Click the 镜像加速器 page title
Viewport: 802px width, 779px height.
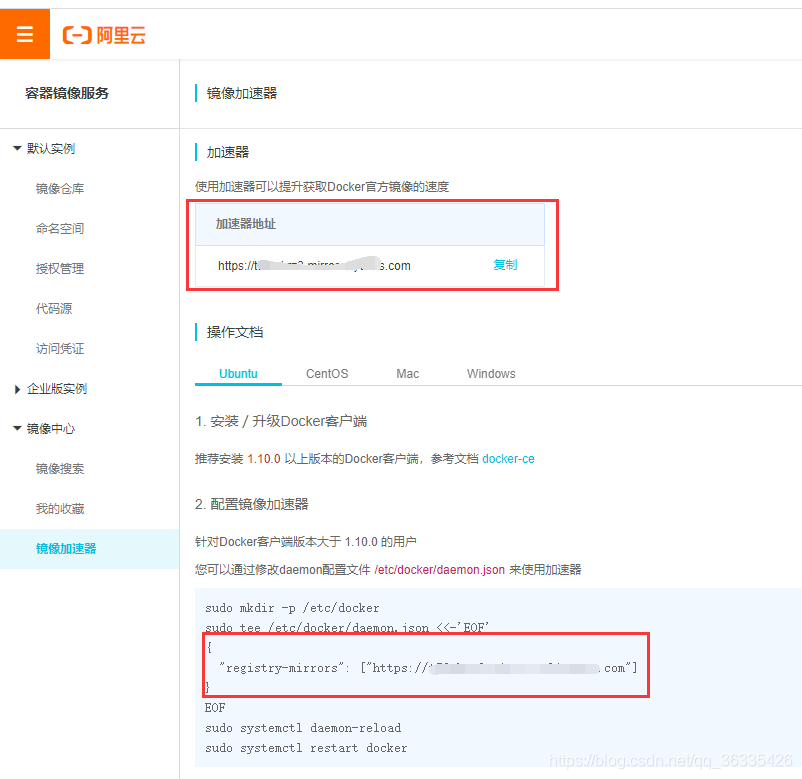tap(241, 93)
